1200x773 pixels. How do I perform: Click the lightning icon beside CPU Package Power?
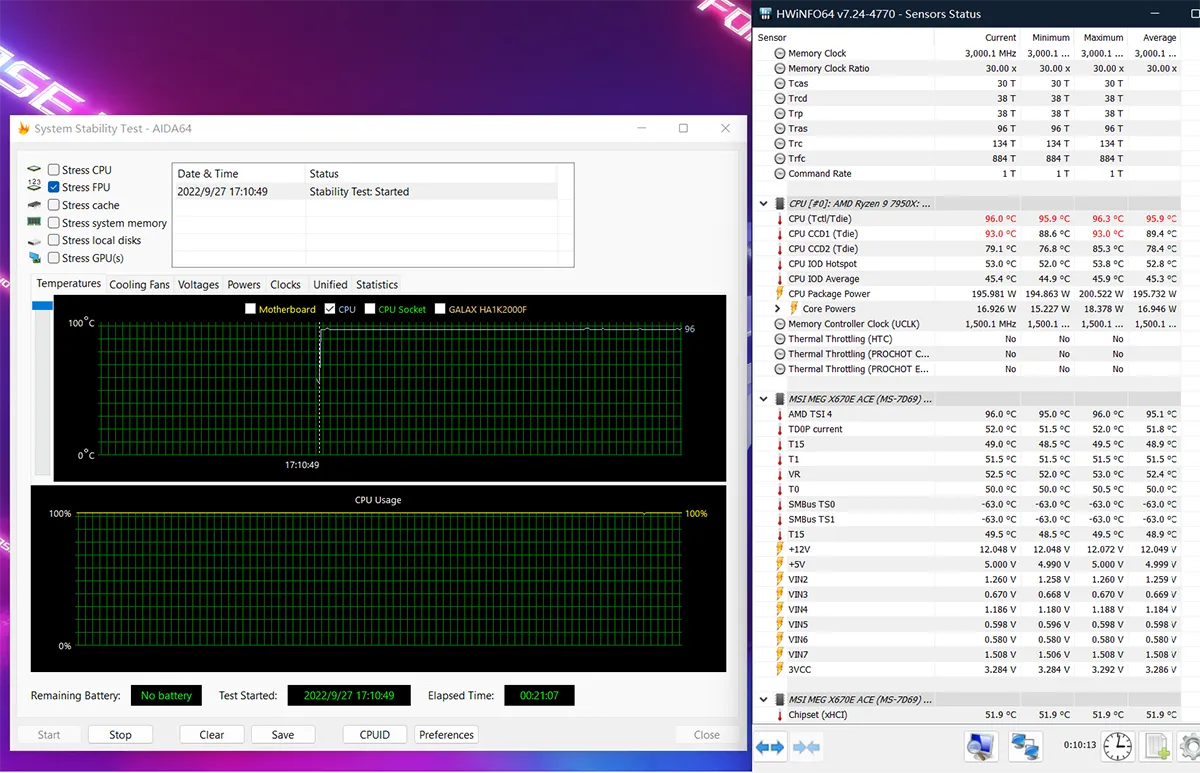780,294
